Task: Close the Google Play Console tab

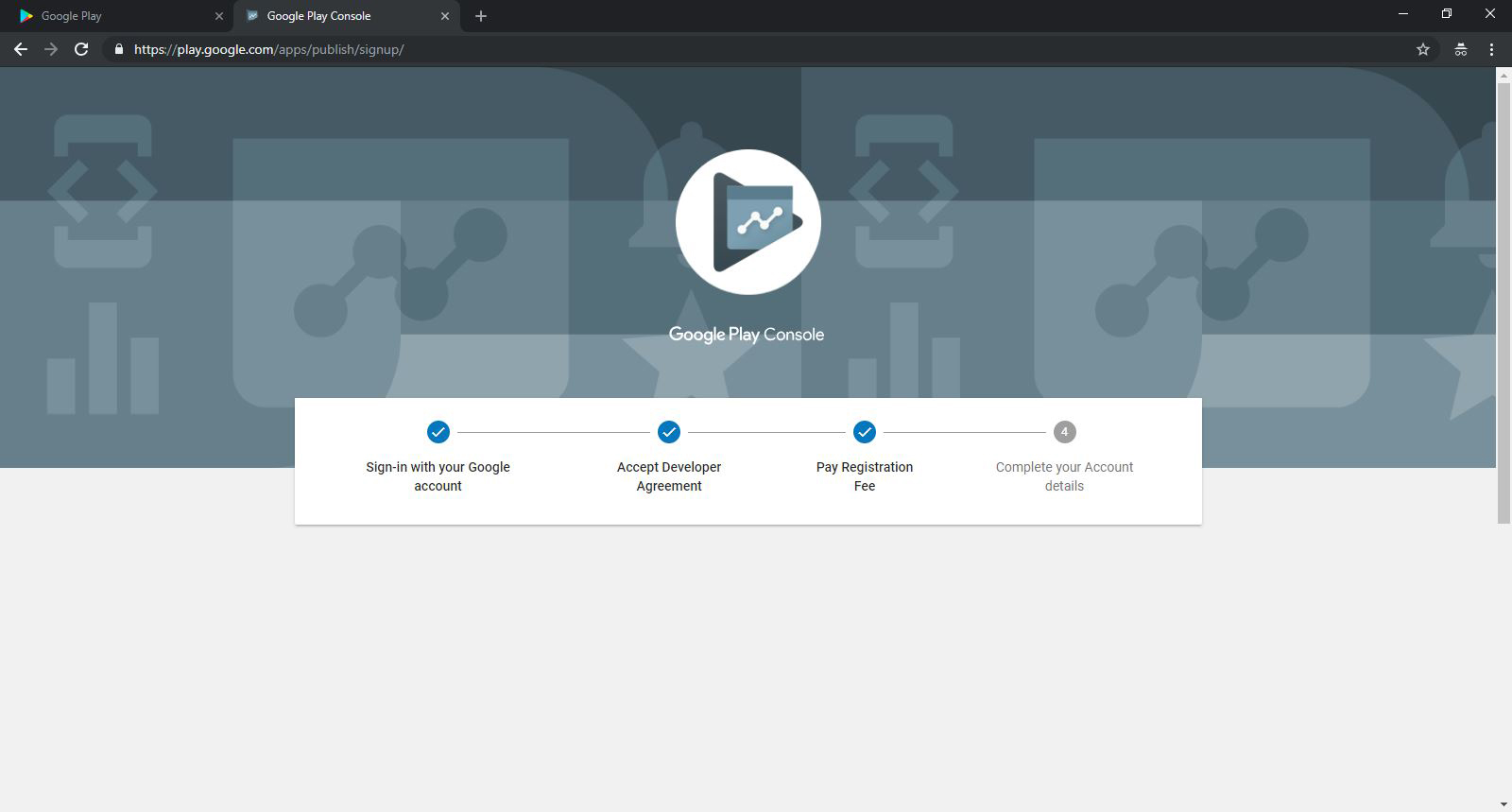Action: pyautogui.click(x=445, y=16)
